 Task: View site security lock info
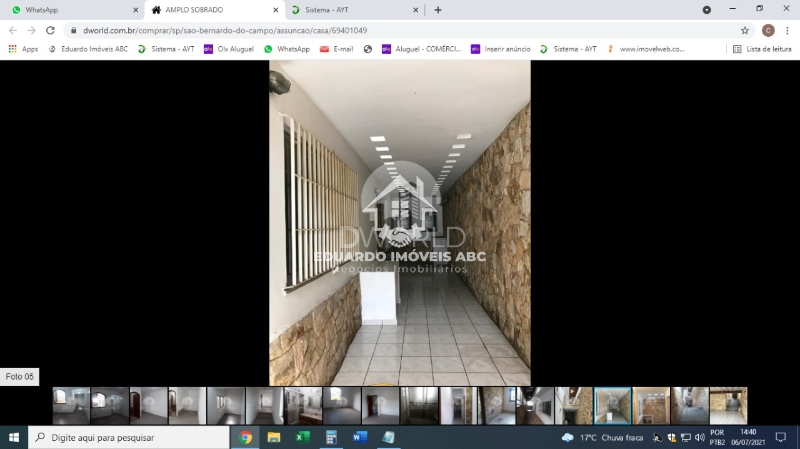(x=73, y=31)
